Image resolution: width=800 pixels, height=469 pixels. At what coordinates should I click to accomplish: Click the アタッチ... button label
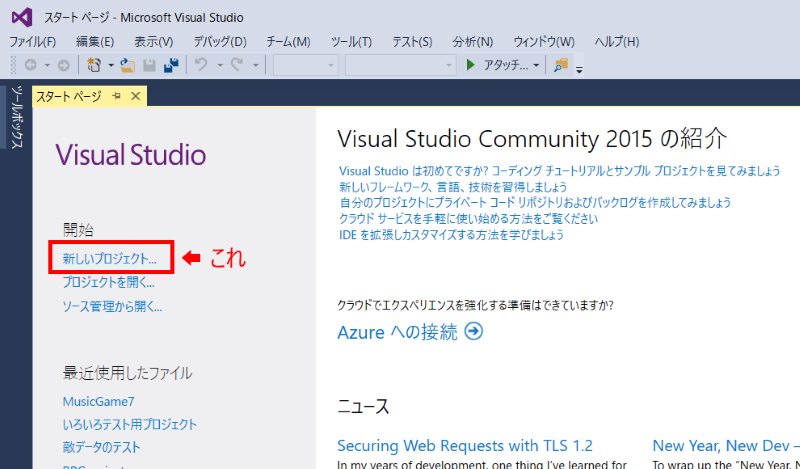click(x=506, y=65)
